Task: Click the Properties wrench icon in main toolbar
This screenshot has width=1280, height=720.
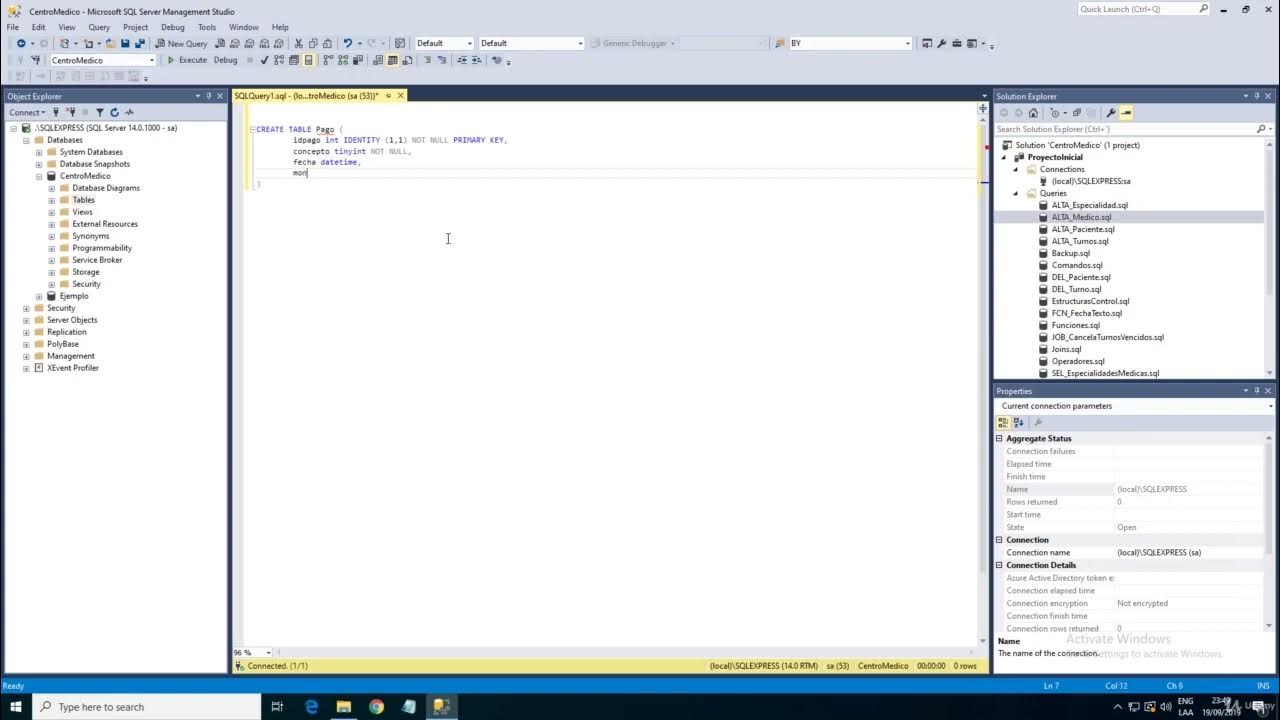Action: click(942, 44)
